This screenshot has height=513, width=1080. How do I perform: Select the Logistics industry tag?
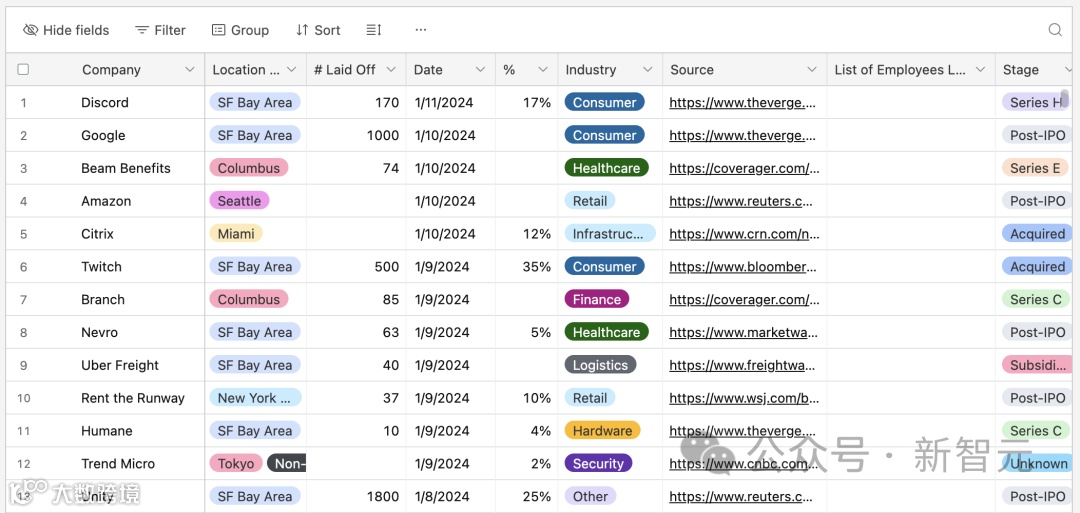pyautogui.click(x=600, y=366)
